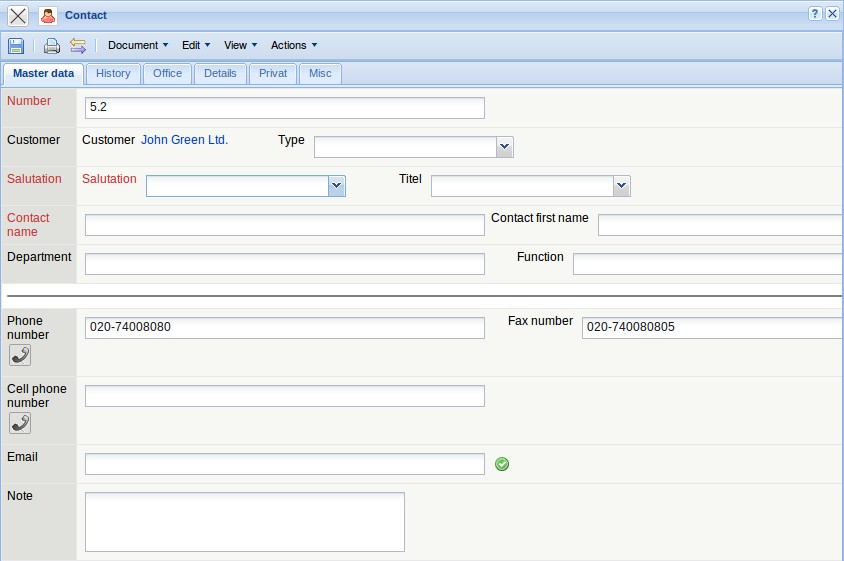The height and width of the screenshot is (561, 844).
Task: Switch to the Privat tab
Action: click(x=273, y=73)
